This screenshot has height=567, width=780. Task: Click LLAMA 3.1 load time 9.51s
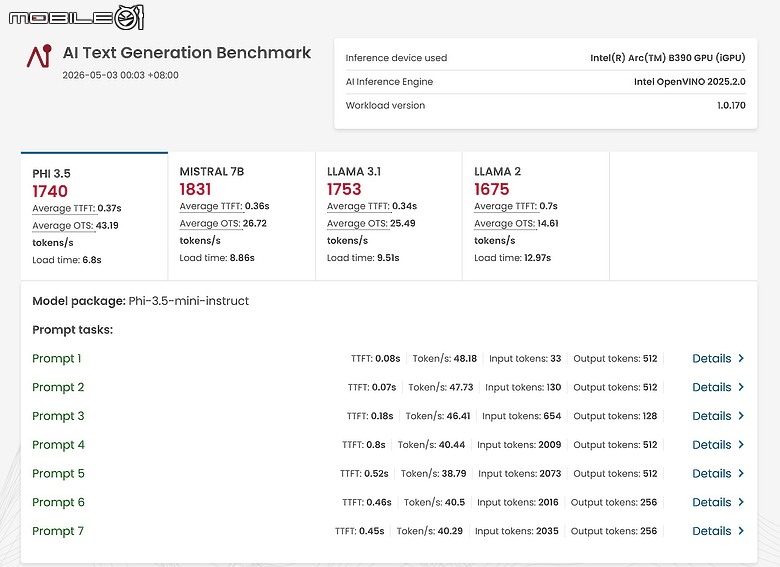363,258
